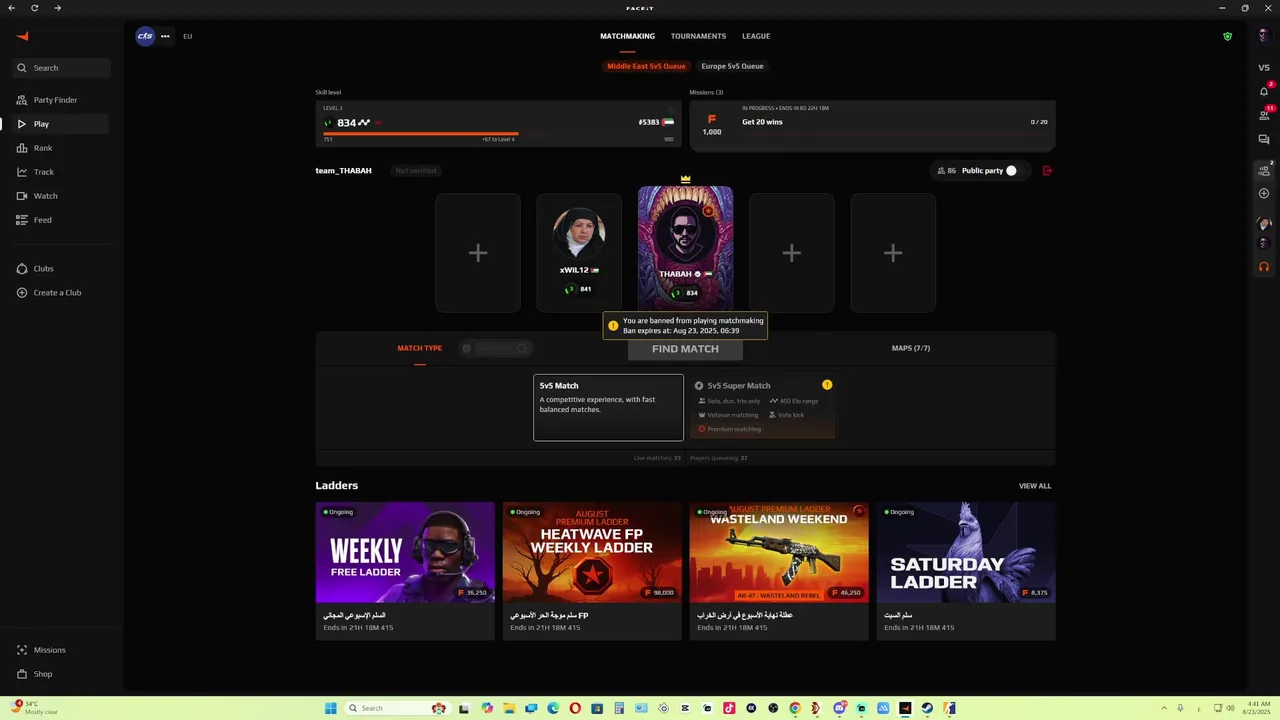Screen dimensions: 1280x720
Task: Click the team_THABAH party name
Action: [343, 171]
